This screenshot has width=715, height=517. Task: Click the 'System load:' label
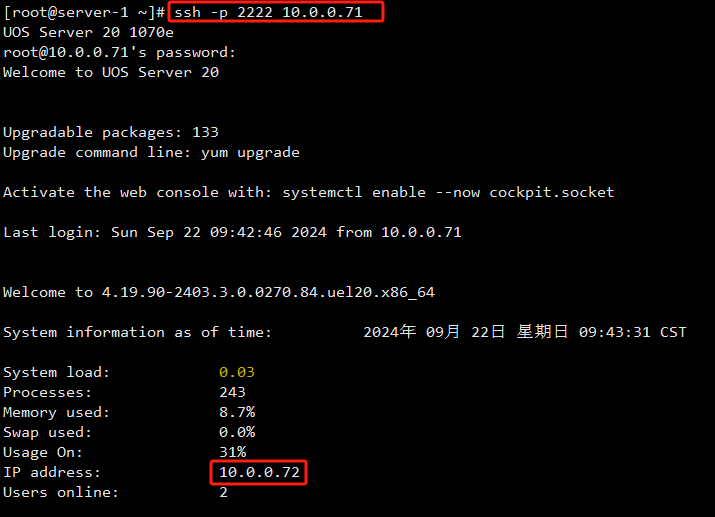[x=57, y=372]
